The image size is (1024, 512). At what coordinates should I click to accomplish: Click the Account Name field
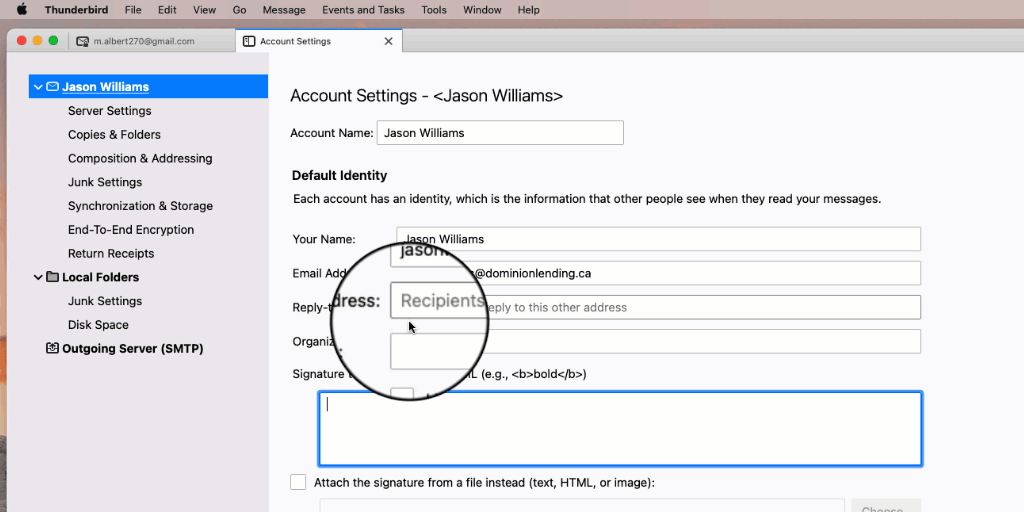pos(500,133)
